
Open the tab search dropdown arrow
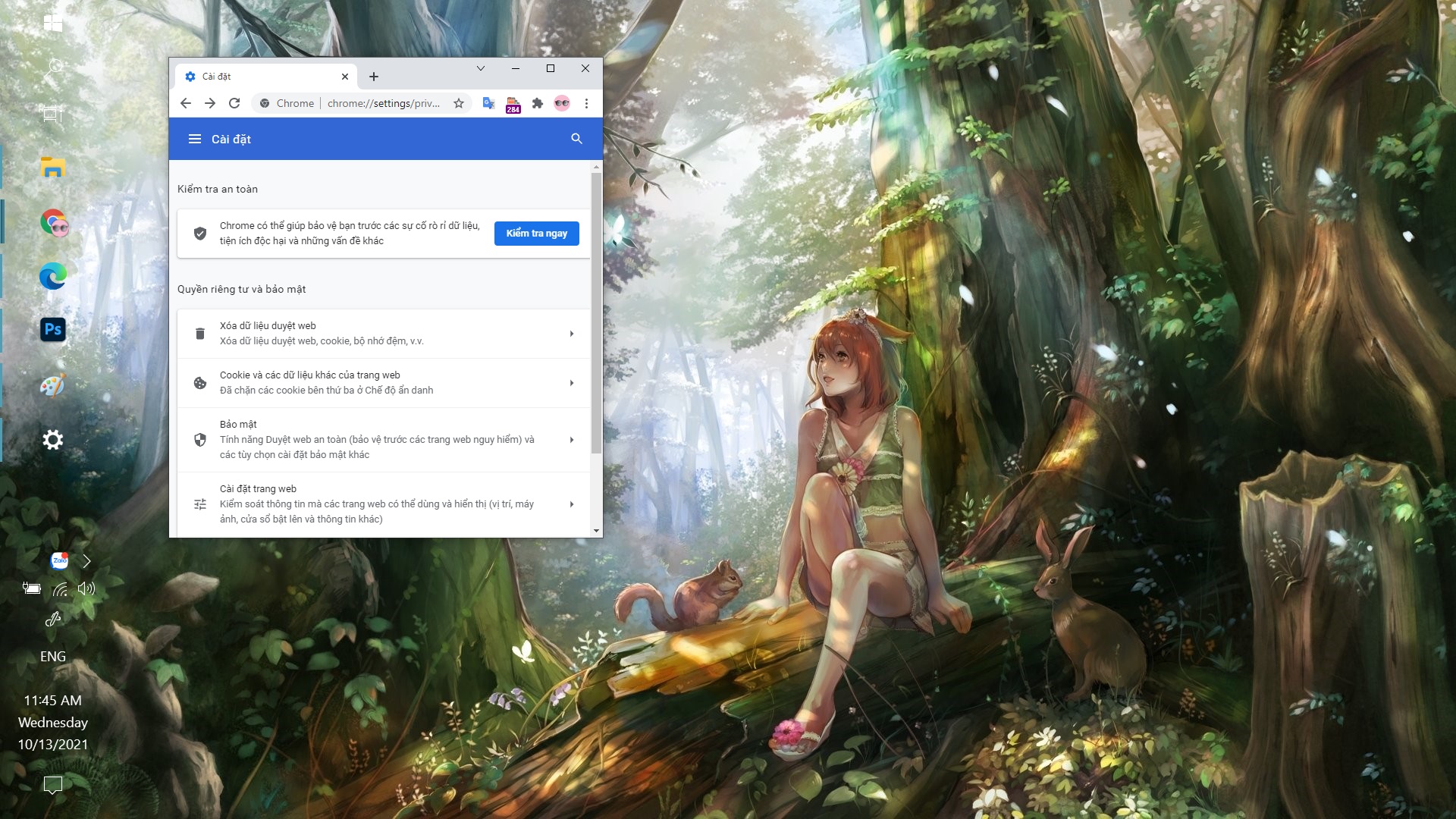(480, 68)
